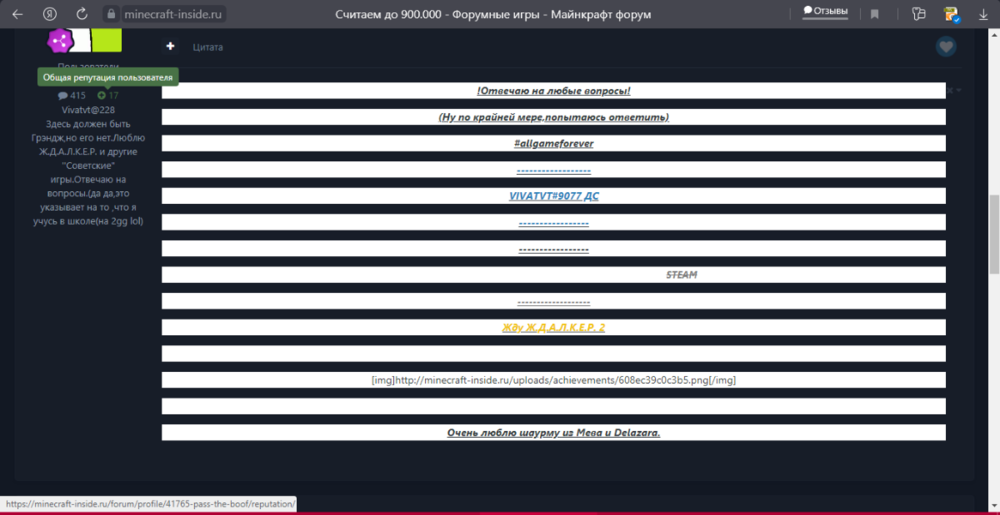Reload the page

pos(81,14)
